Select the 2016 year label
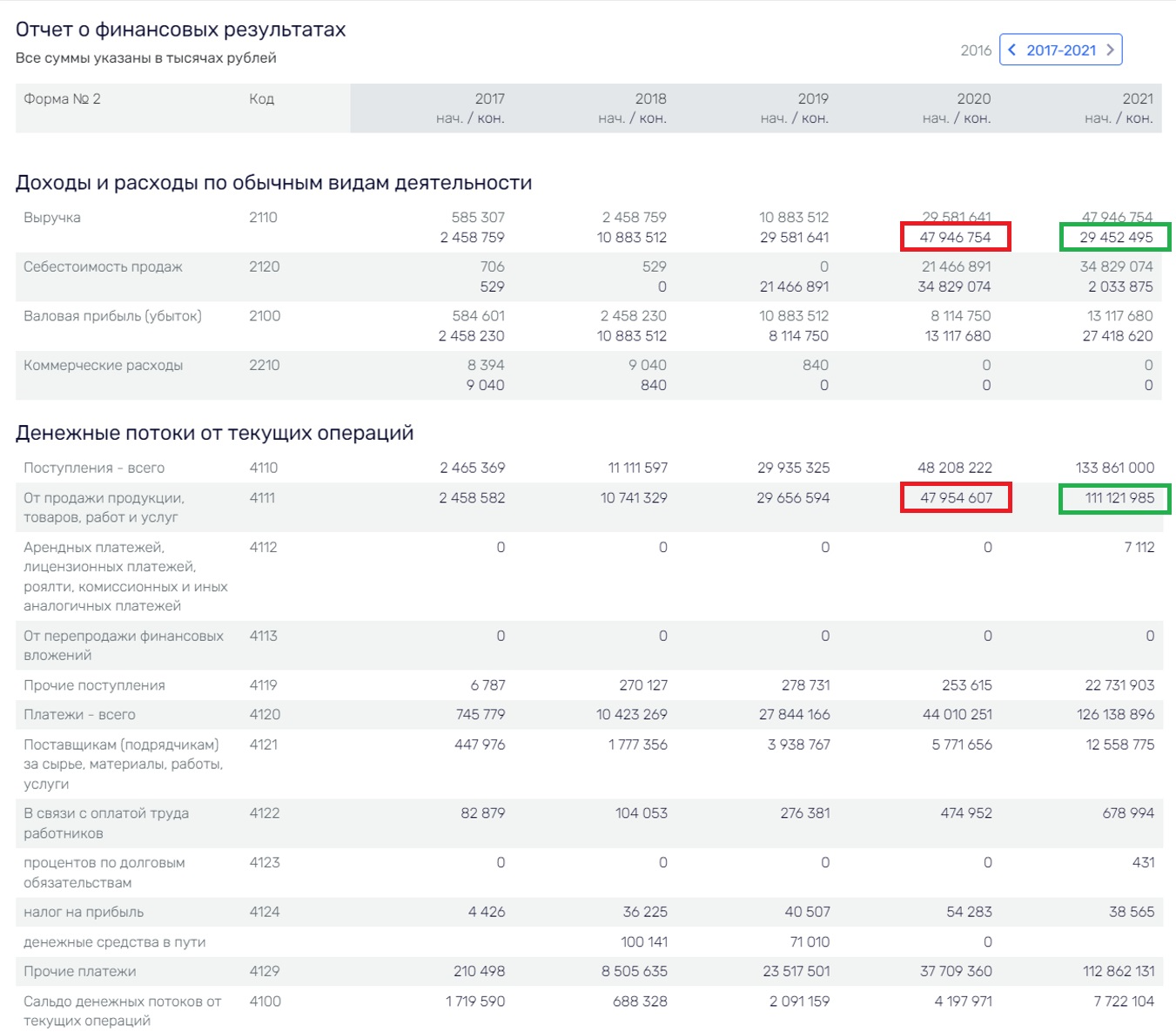1176x1032 pixels. (976, 51)
